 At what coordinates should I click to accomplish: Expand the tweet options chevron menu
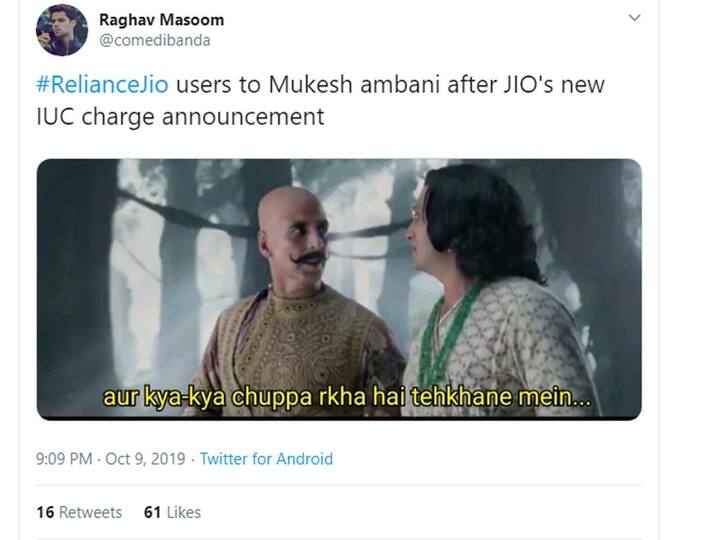[634, 18]
